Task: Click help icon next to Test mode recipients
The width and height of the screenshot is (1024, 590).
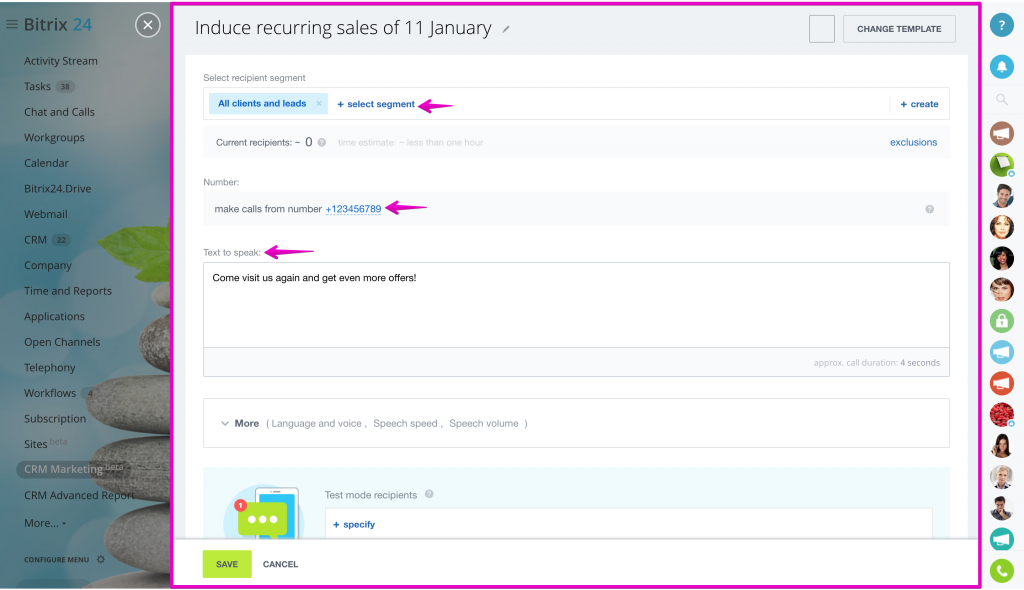Action: (429, 494)
